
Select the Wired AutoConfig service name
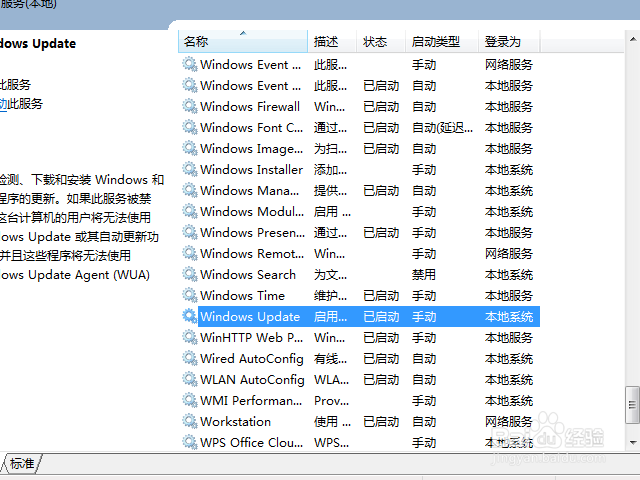[252, 359]
